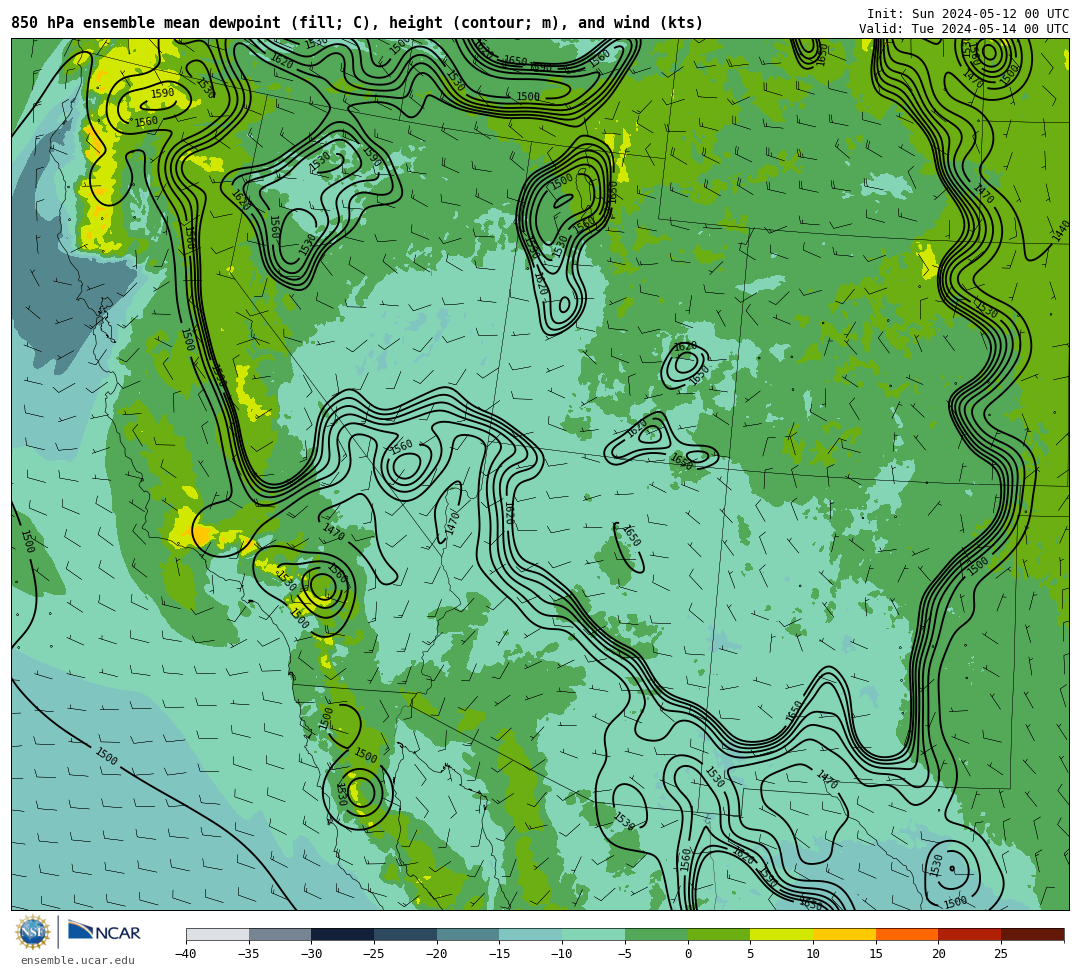Pick the dark red 20 to 25 colorbar segment
This screenshot has height=973, width=1080.
coord(970,934)
